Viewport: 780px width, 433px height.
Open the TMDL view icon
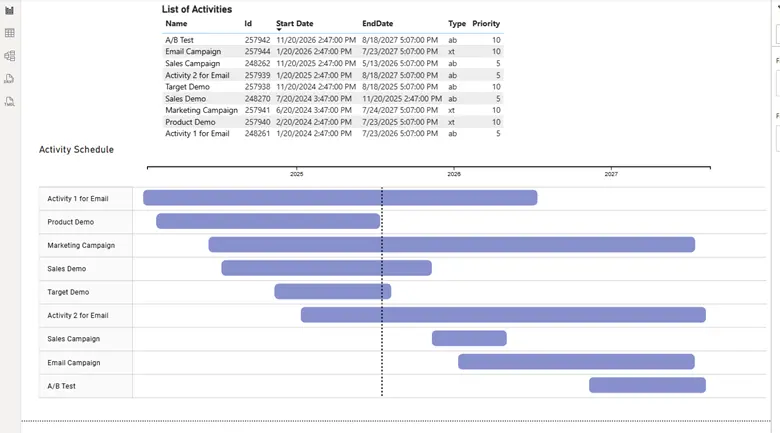coord(10,101)
